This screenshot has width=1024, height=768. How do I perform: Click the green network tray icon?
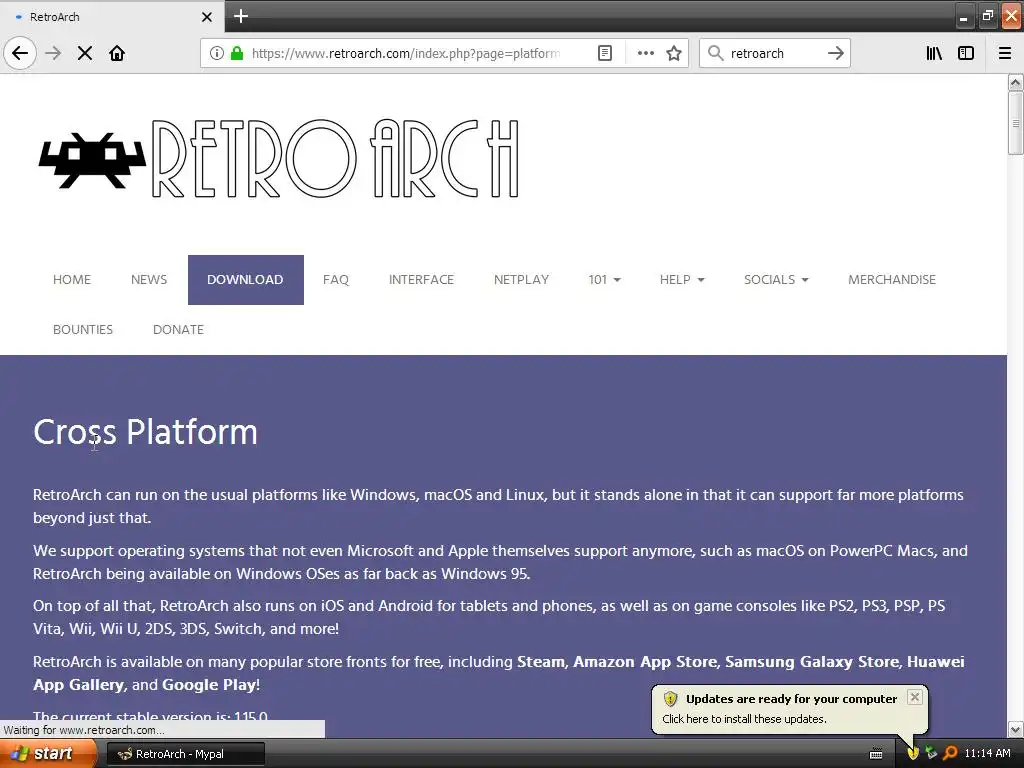pyautogui.click(x=931, y=754)
